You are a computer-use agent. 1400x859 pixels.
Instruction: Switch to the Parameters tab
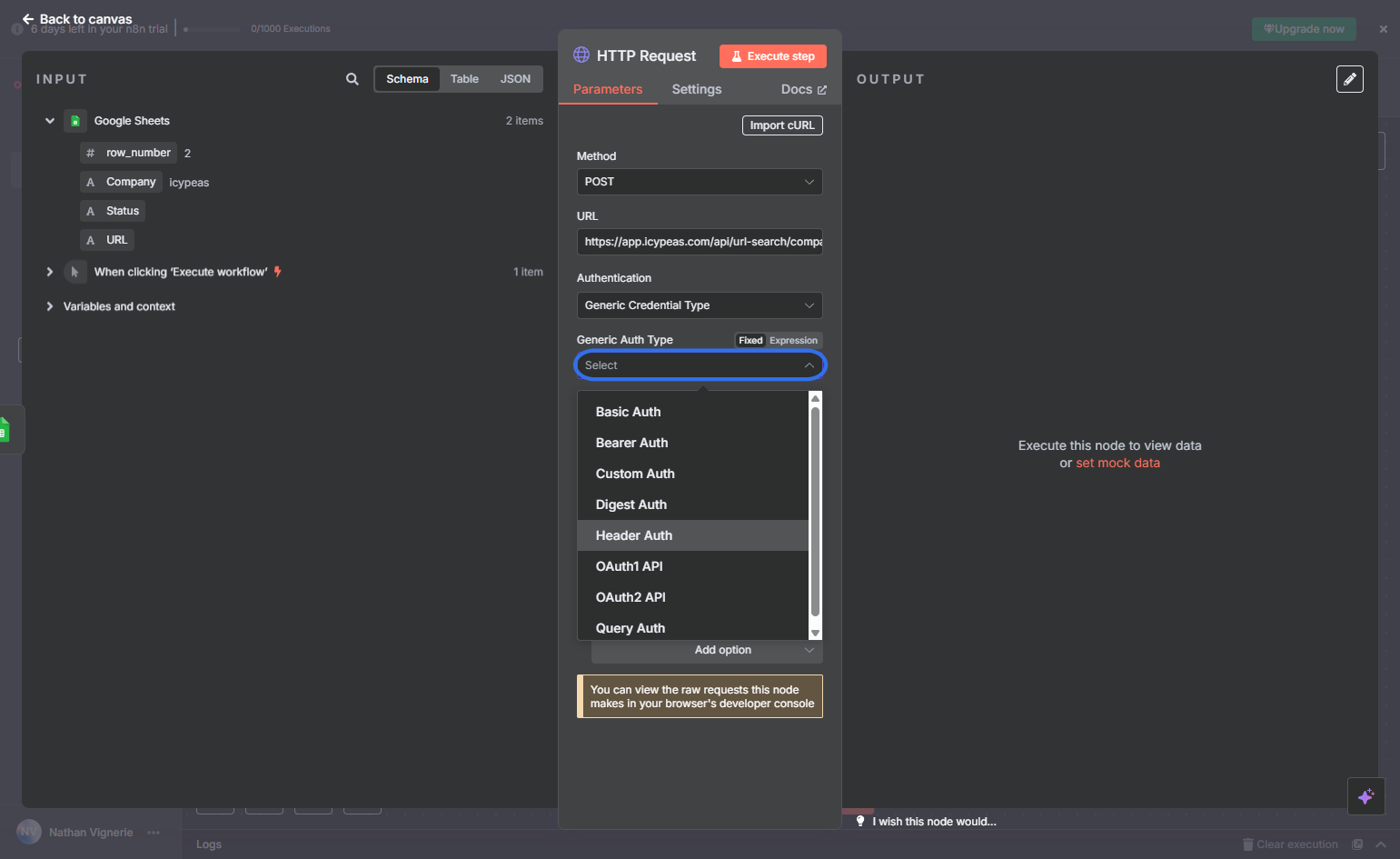click(x=608, y=89)
